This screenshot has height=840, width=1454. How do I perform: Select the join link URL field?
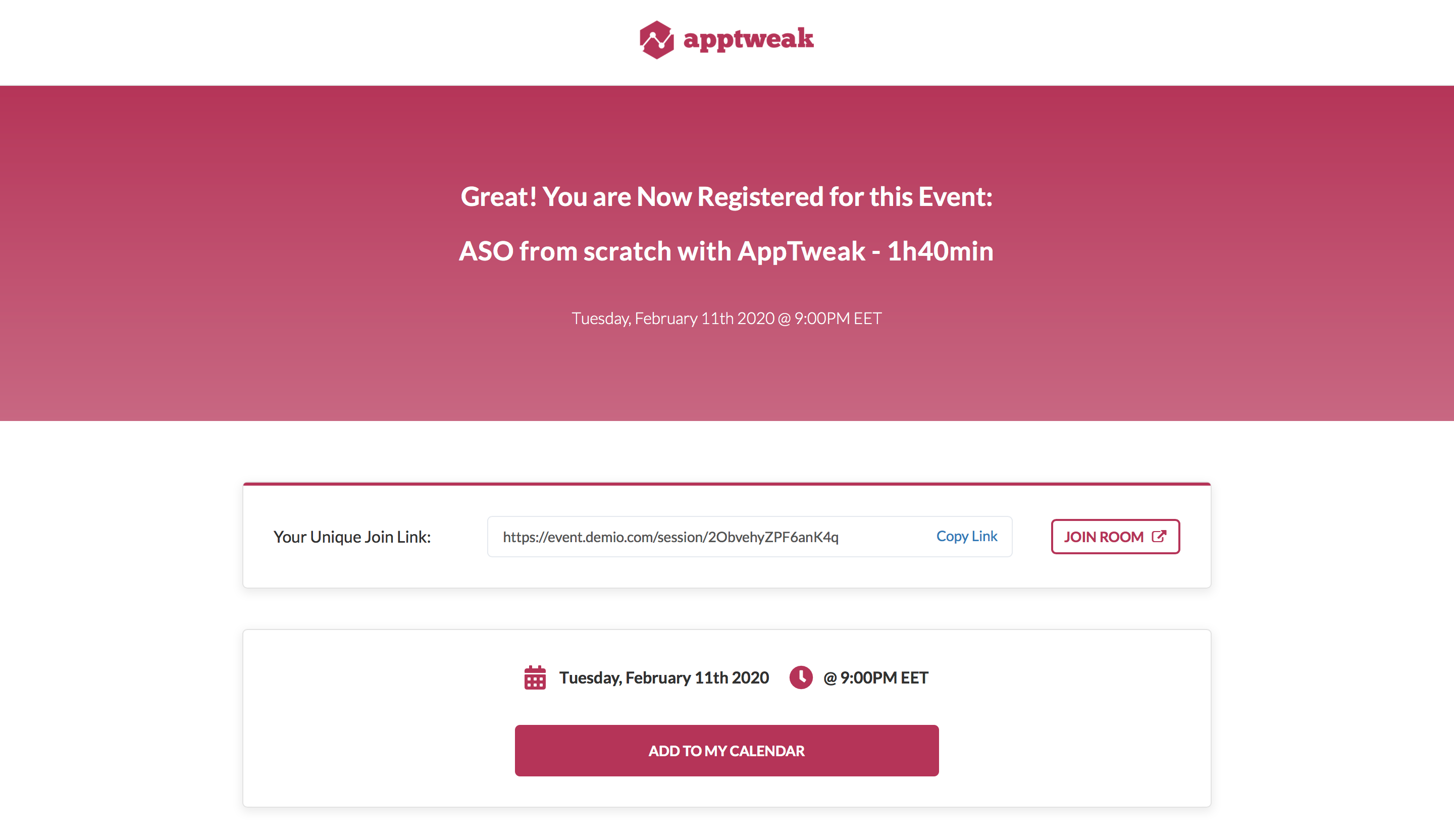[750, 537]
